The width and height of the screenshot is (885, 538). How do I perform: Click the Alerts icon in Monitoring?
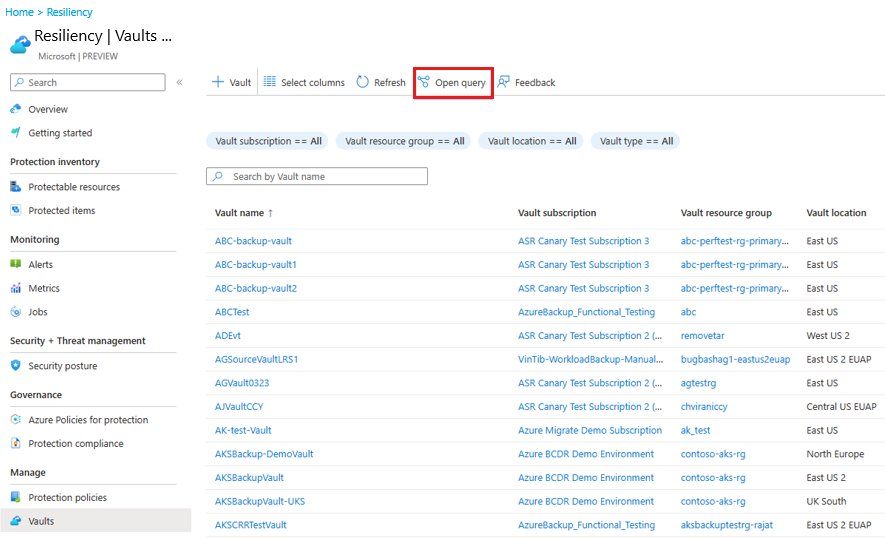(16, 264)
